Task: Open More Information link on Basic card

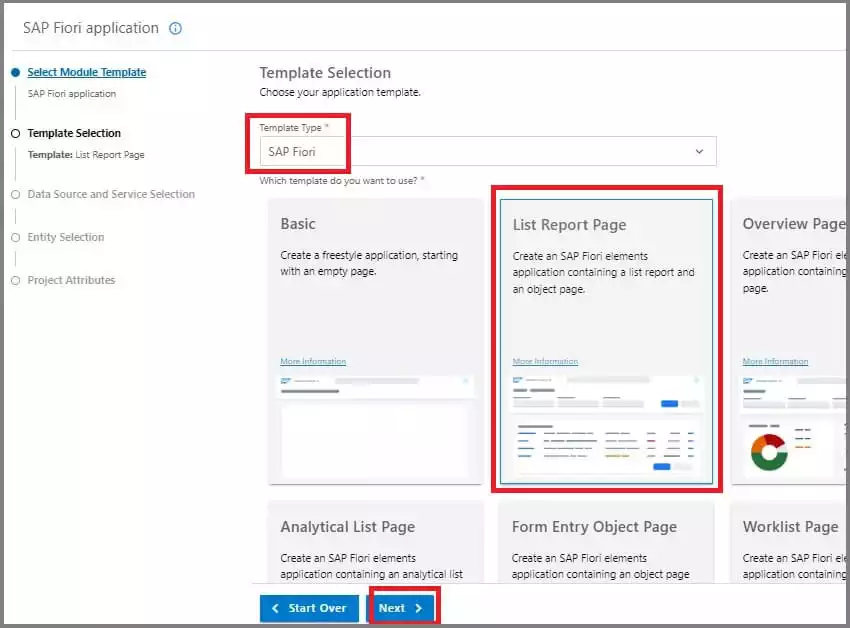Action: click(313, 361)
